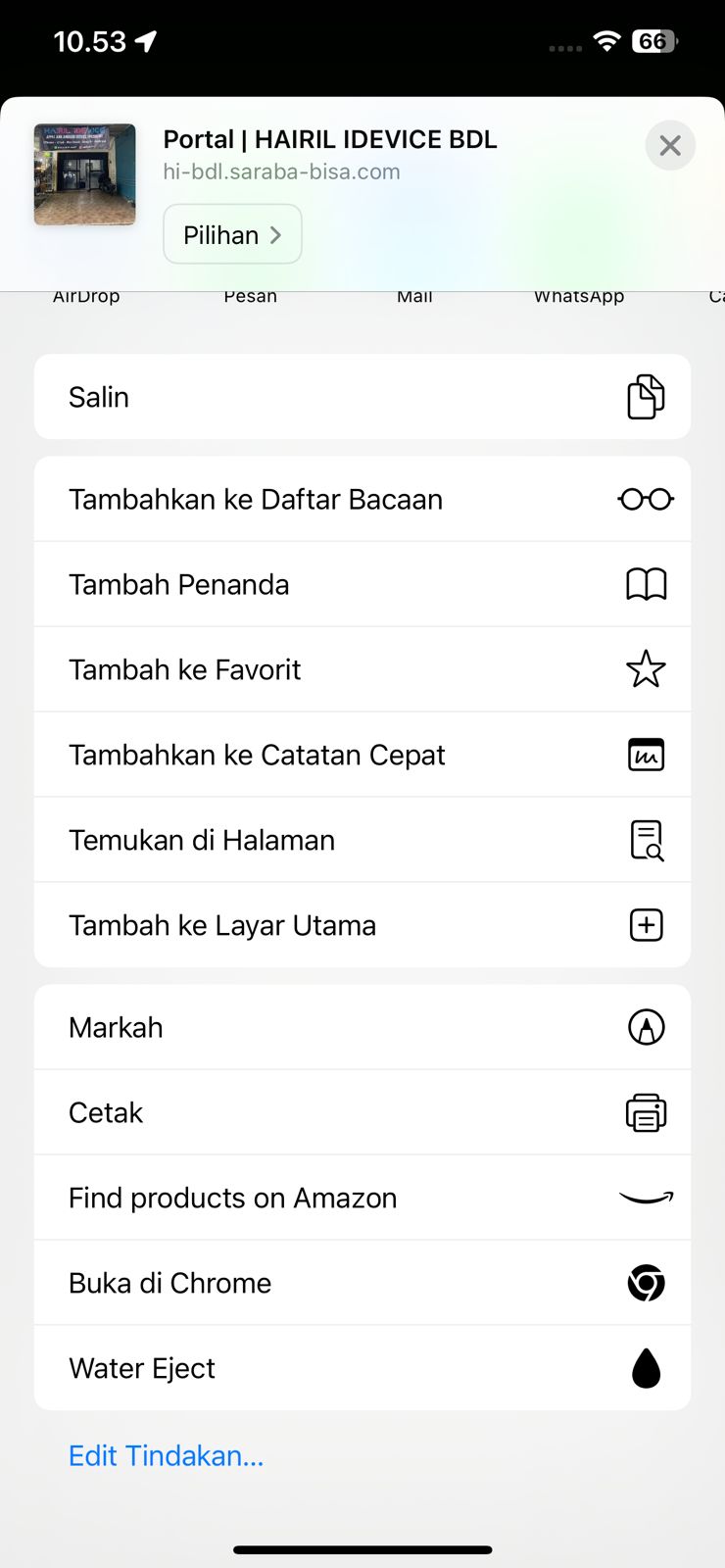Choose Tambah Penanda from the actions

[179, 585]
